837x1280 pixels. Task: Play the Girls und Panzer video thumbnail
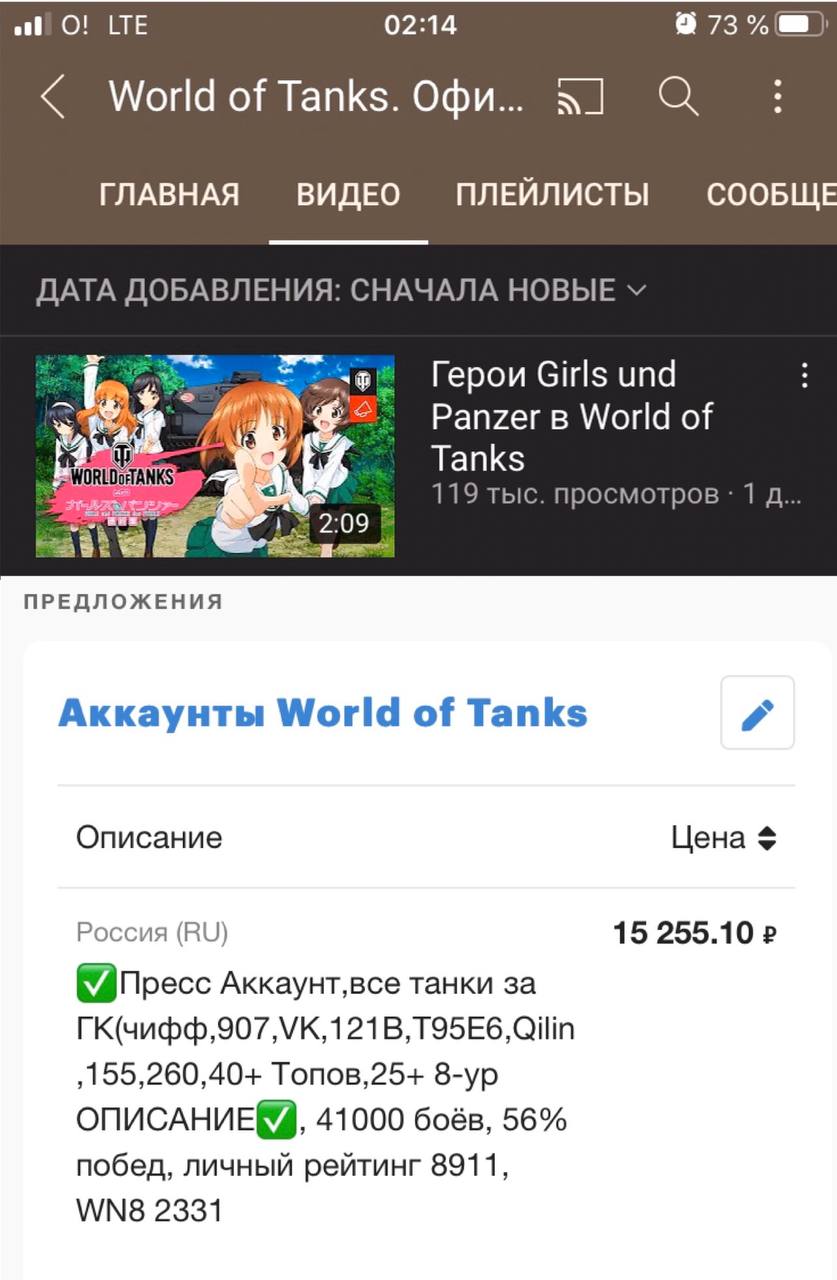pyautogui.click(x=215, y=456)
